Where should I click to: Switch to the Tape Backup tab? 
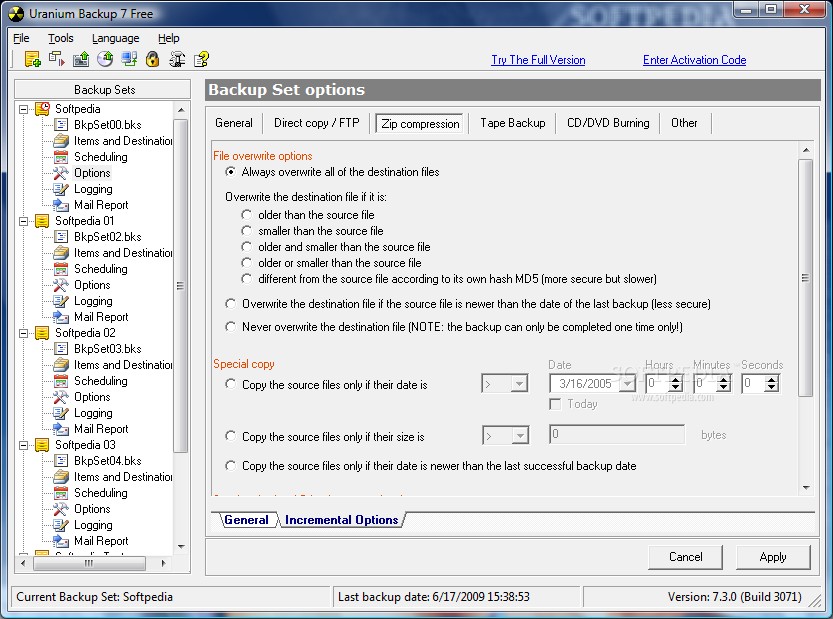(513, 123)
